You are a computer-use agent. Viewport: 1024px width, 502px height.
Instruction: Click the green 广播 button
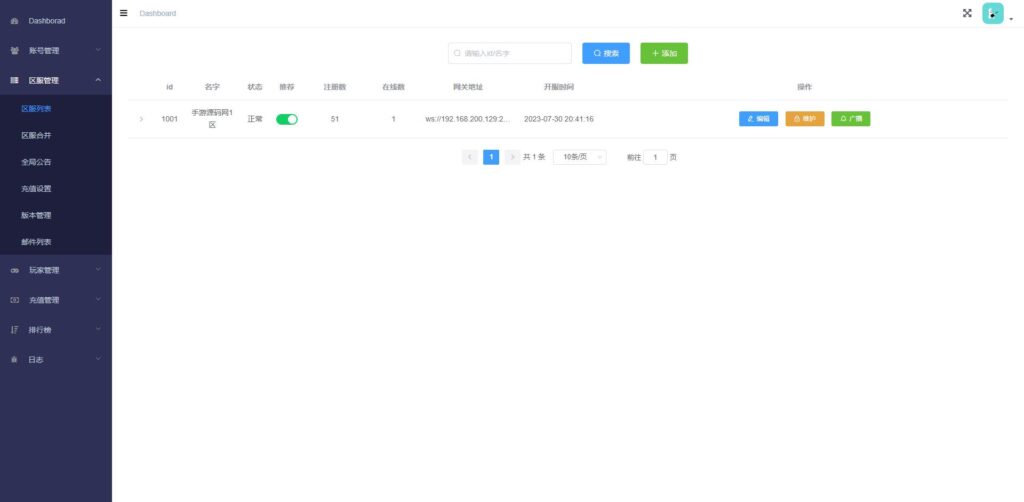point(850,119)
